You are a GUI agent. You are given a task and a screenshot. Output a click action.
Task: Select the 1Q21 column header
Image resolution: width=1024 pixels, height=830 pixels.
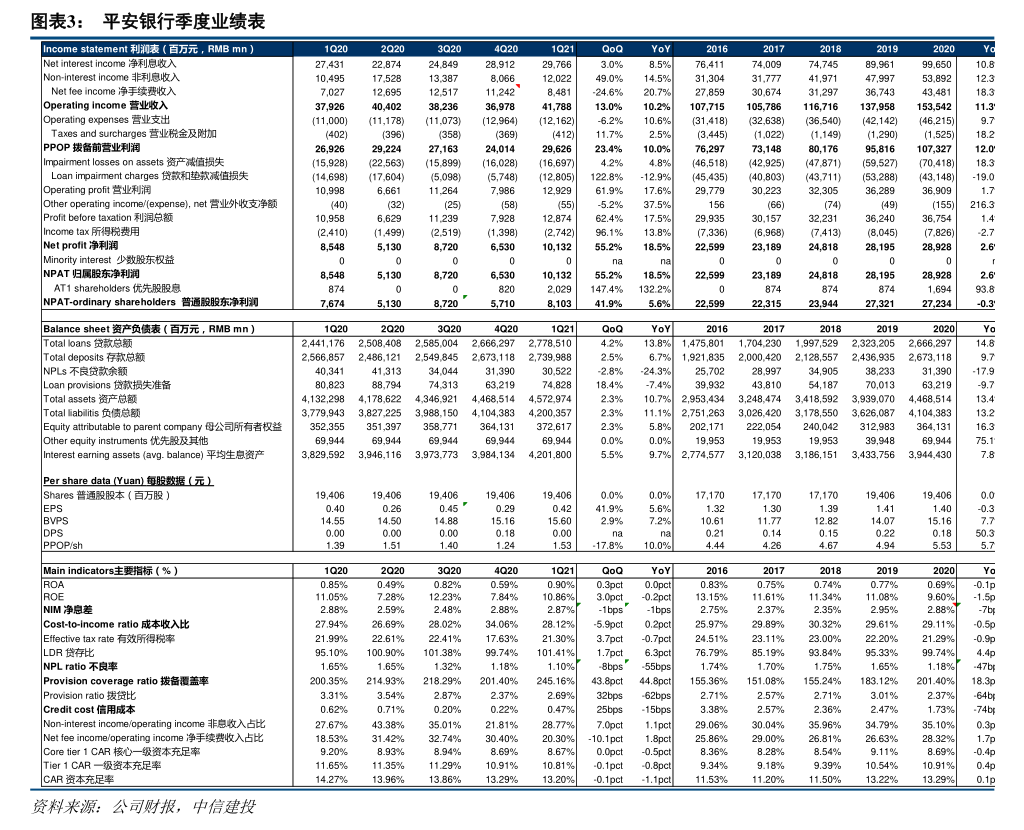tap(562, 49)
